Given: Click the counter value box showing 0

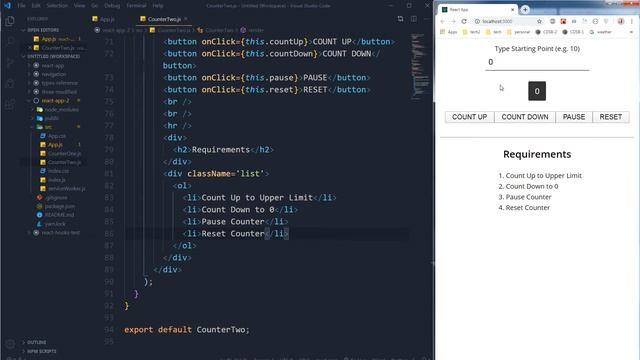Looking at the screenshot, I should coord(537,91).
